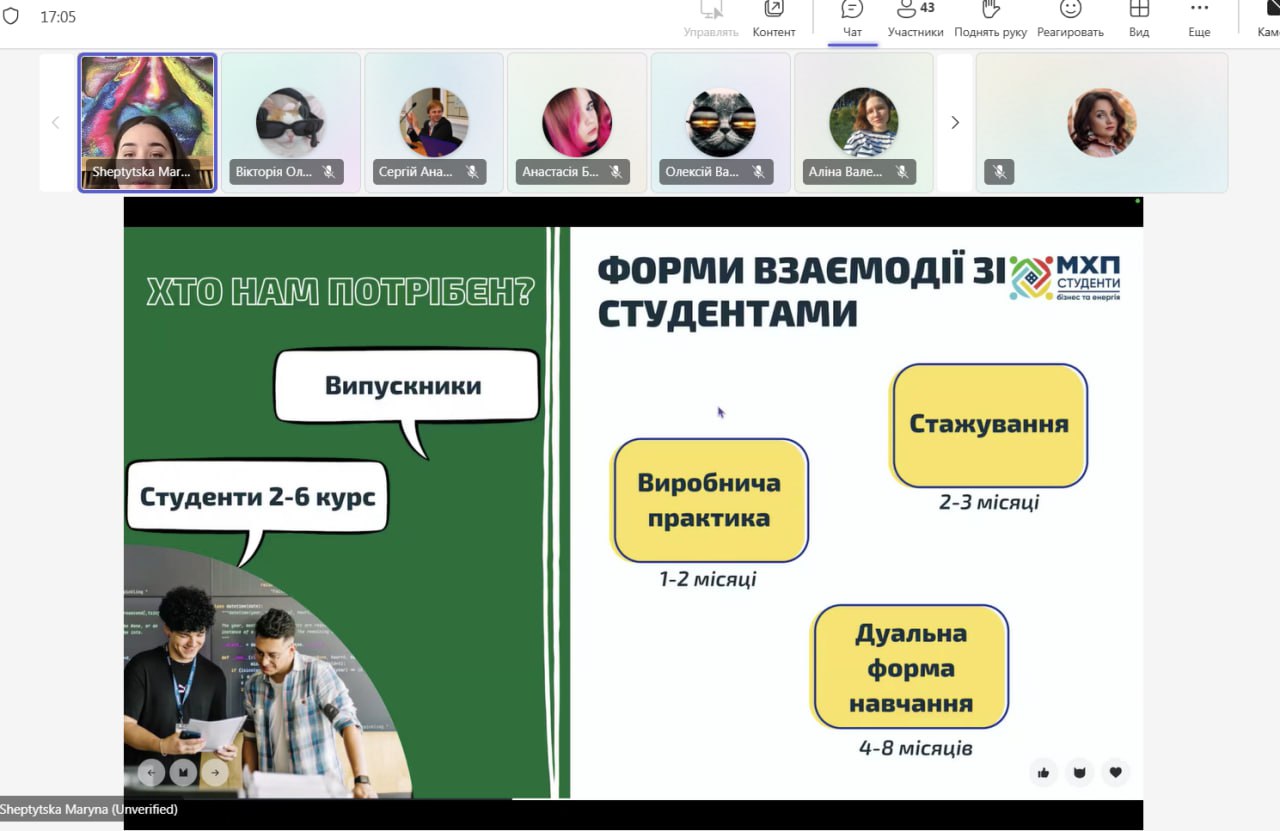Open the Реагировать reactions menu
The width and height of the screenshot is (1280, 831).
pyautogui.click(x=1070, y=19)
